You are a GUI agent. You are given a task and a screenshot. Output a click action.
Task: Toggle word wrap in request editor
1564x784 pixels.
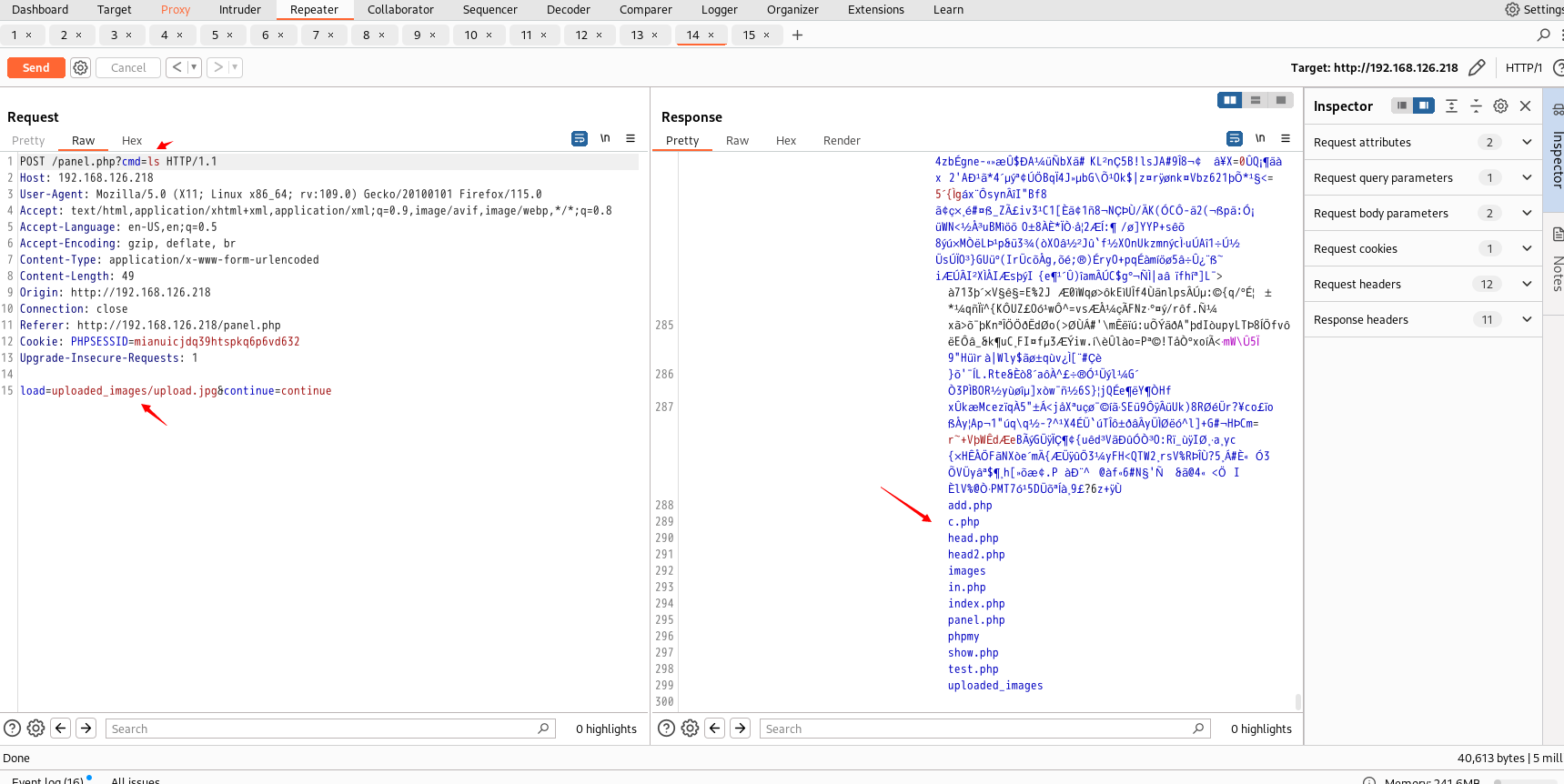pos(580,138)
